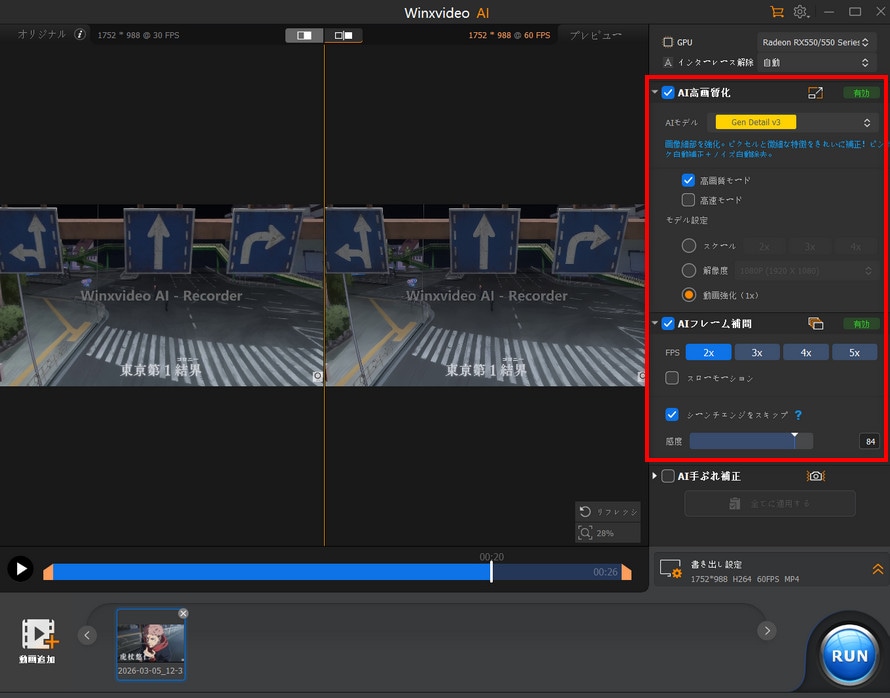Viewport: 890px width, 698px height.
Task: Select the スケール radio button
Action: (x=688, y=246)
